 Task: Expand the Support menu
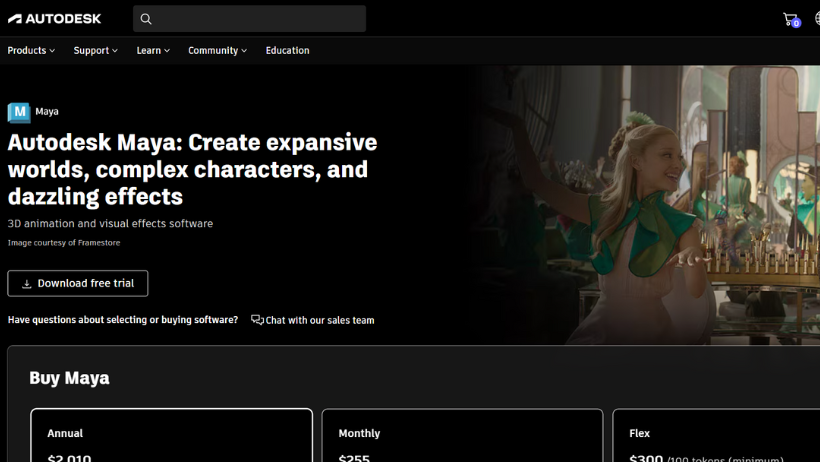tap(96, 50)
